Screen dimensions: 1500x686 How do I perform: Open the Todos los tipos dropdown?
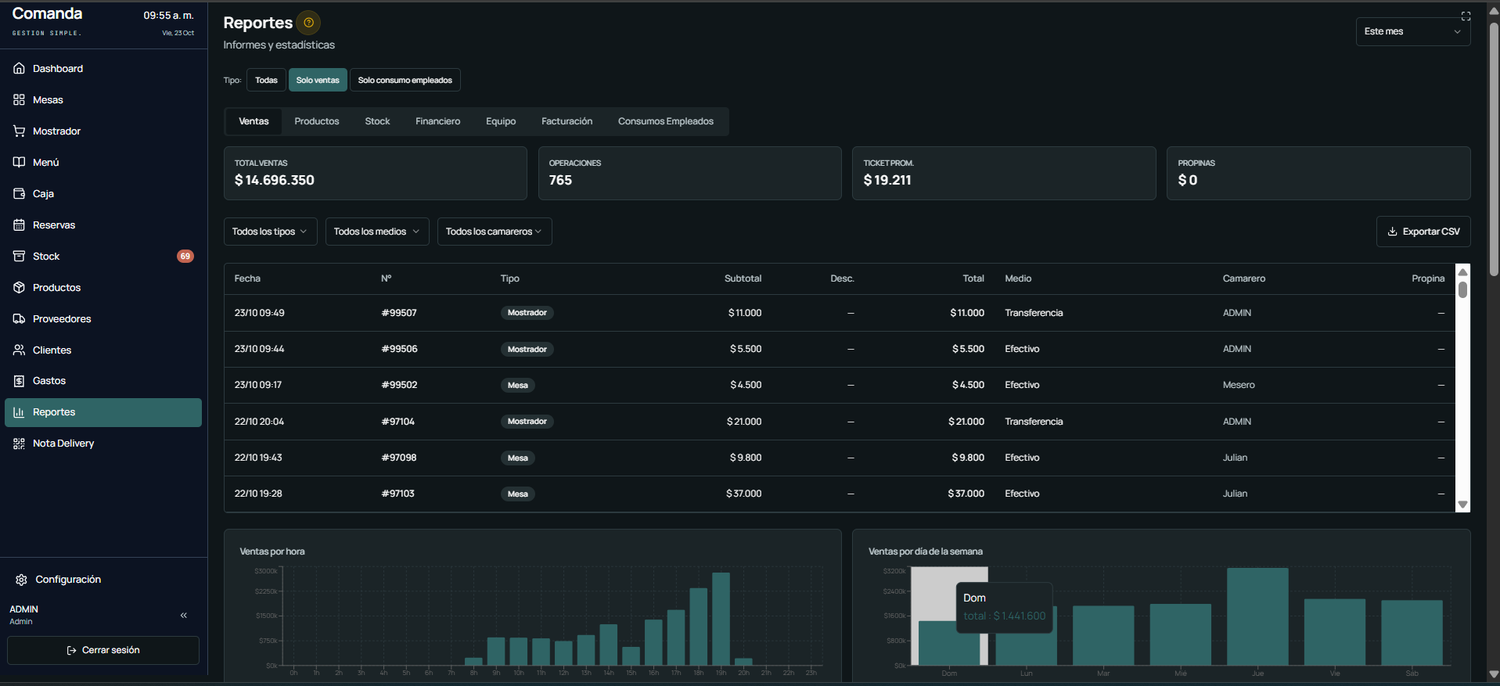click(271, 231)
